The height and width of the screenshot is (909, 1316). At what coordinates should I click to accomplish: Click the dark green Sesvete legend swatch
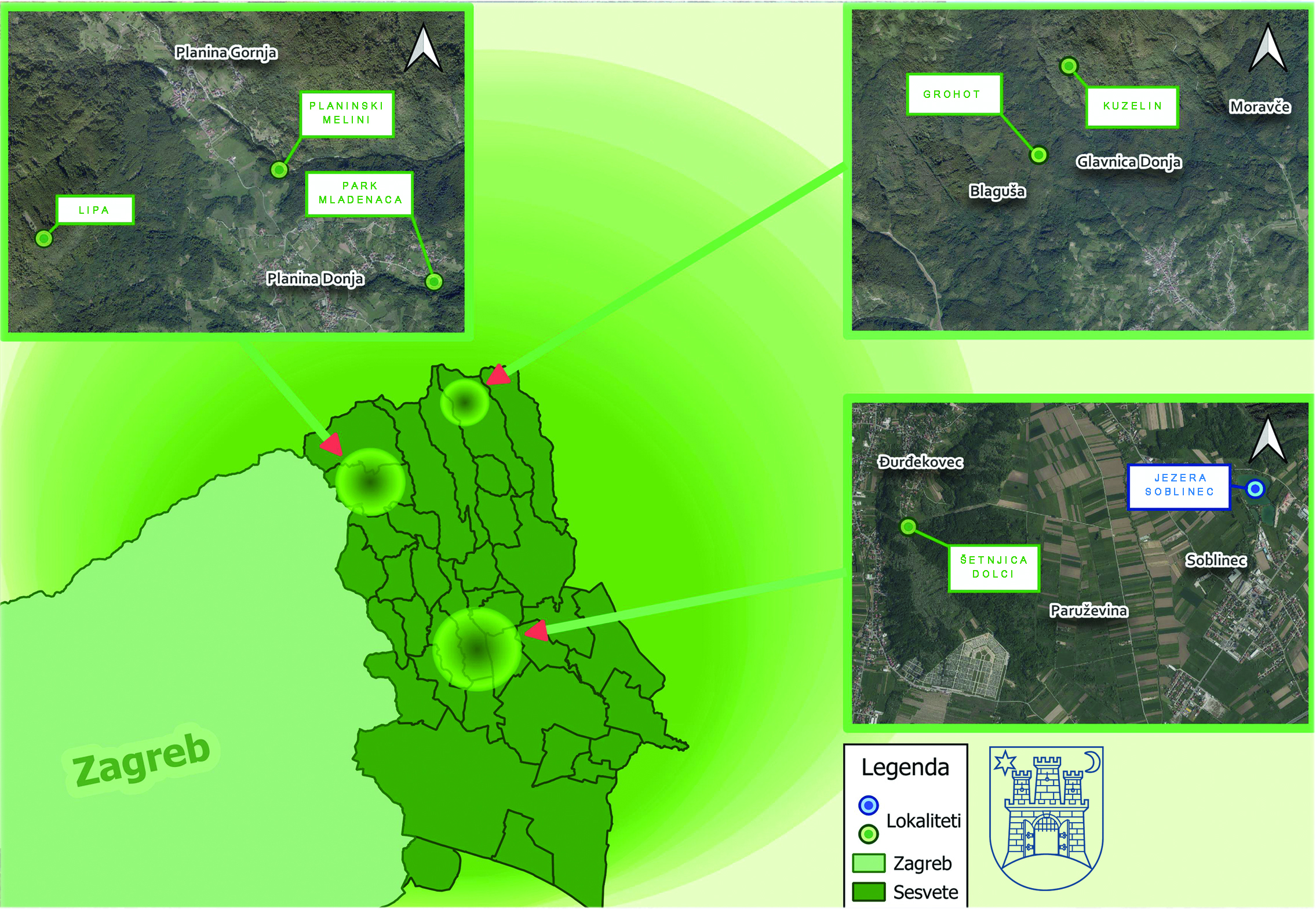pyautogui.click(x=869, y=892)
